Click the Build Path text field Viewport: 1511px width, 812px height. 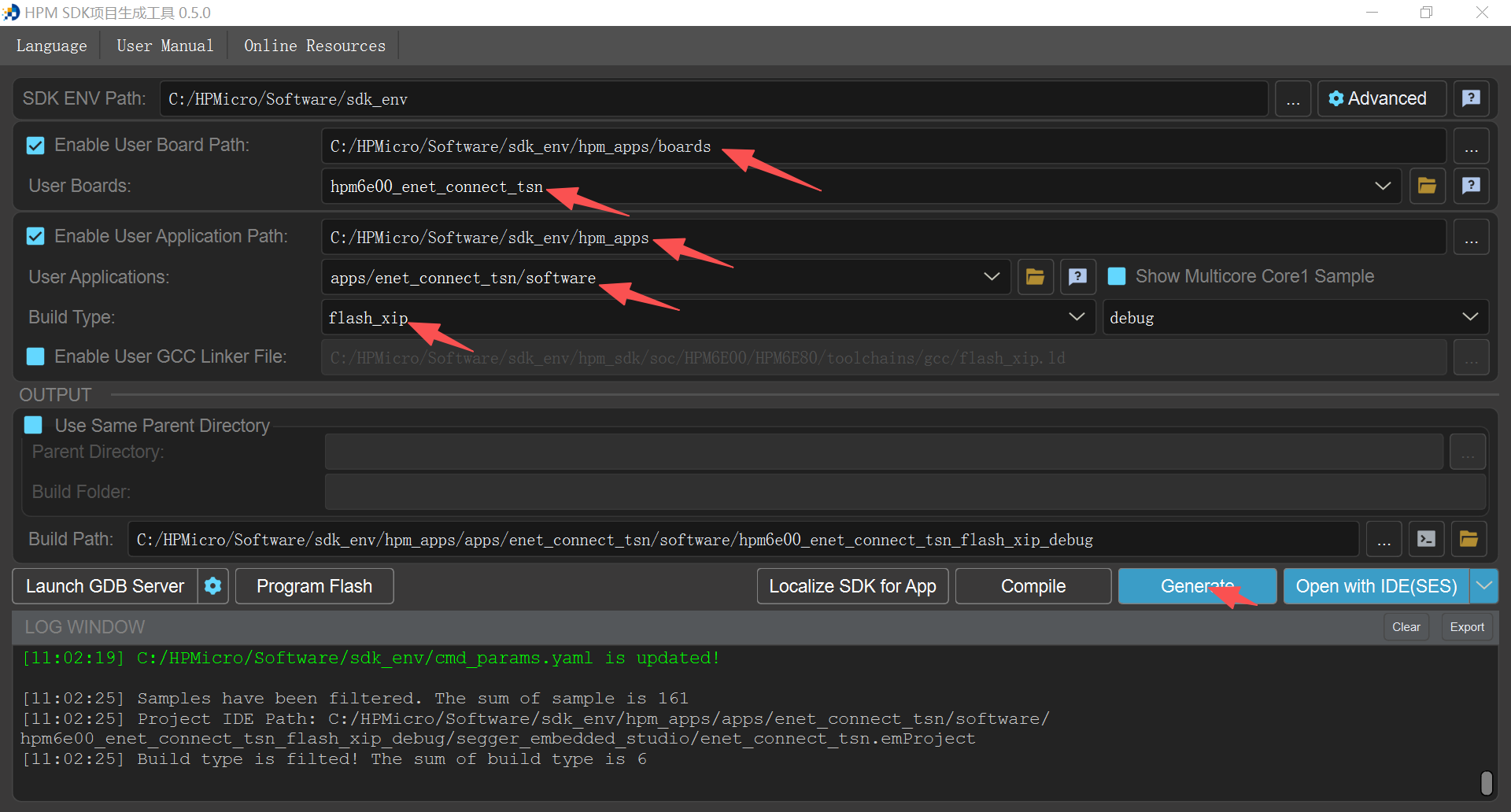point(744,539)
